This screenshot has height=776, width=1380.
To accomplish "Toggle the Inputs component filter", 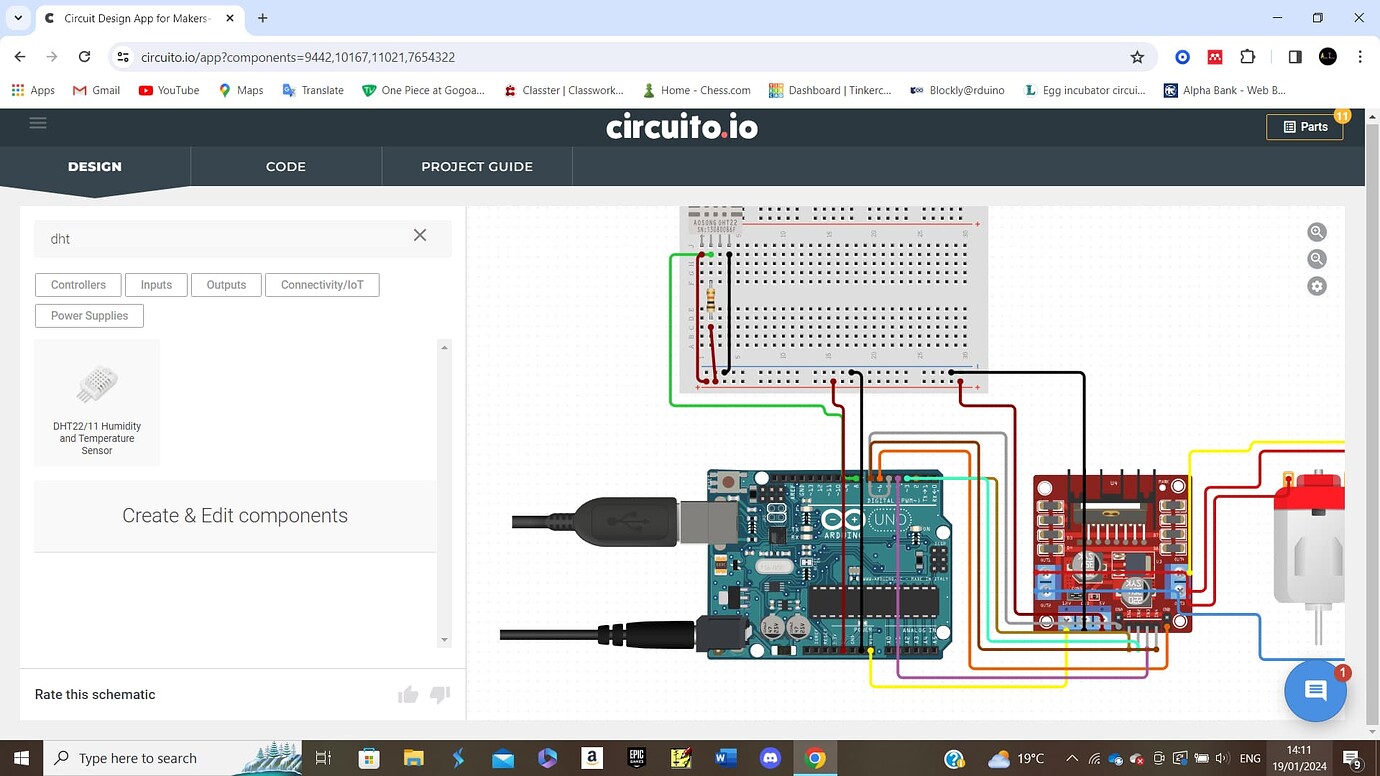I will [x=156, y=284].
